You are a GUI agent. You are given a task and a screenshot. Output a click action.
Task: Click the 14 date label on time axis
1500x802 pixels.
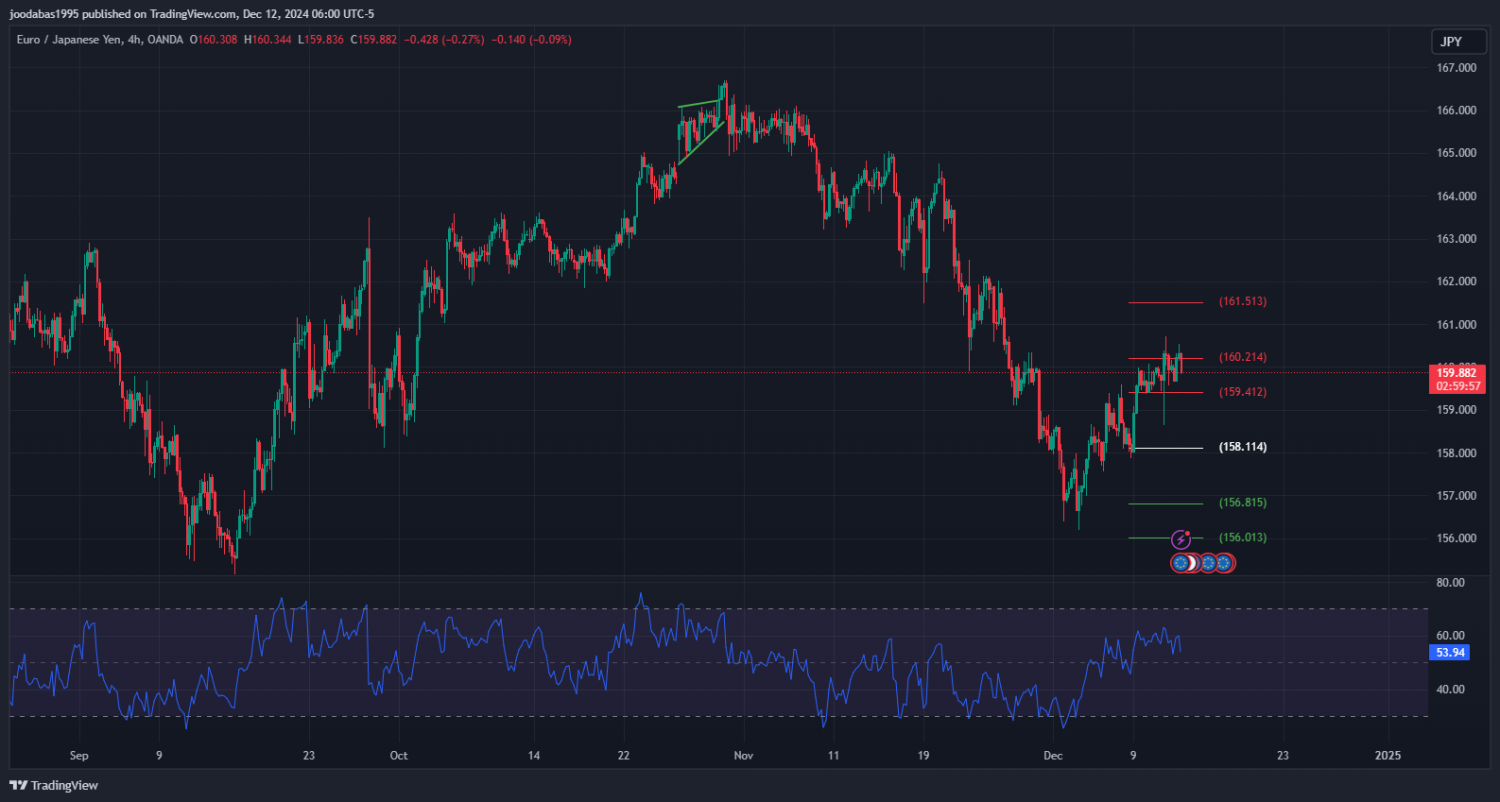point(533,755)
